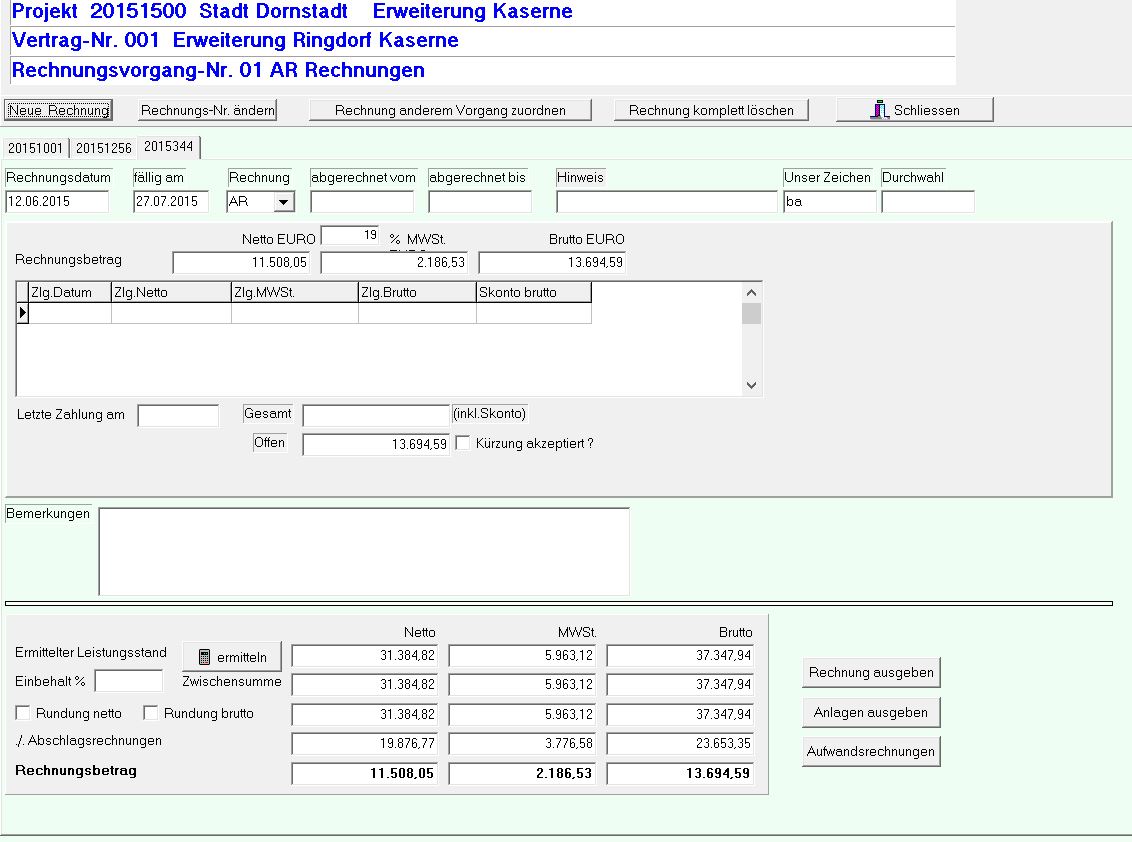The height and width of the screenshot is (842, 1132).
Task: Click the calculator icon on ermitteln button
Action: [x=205, y=657]
